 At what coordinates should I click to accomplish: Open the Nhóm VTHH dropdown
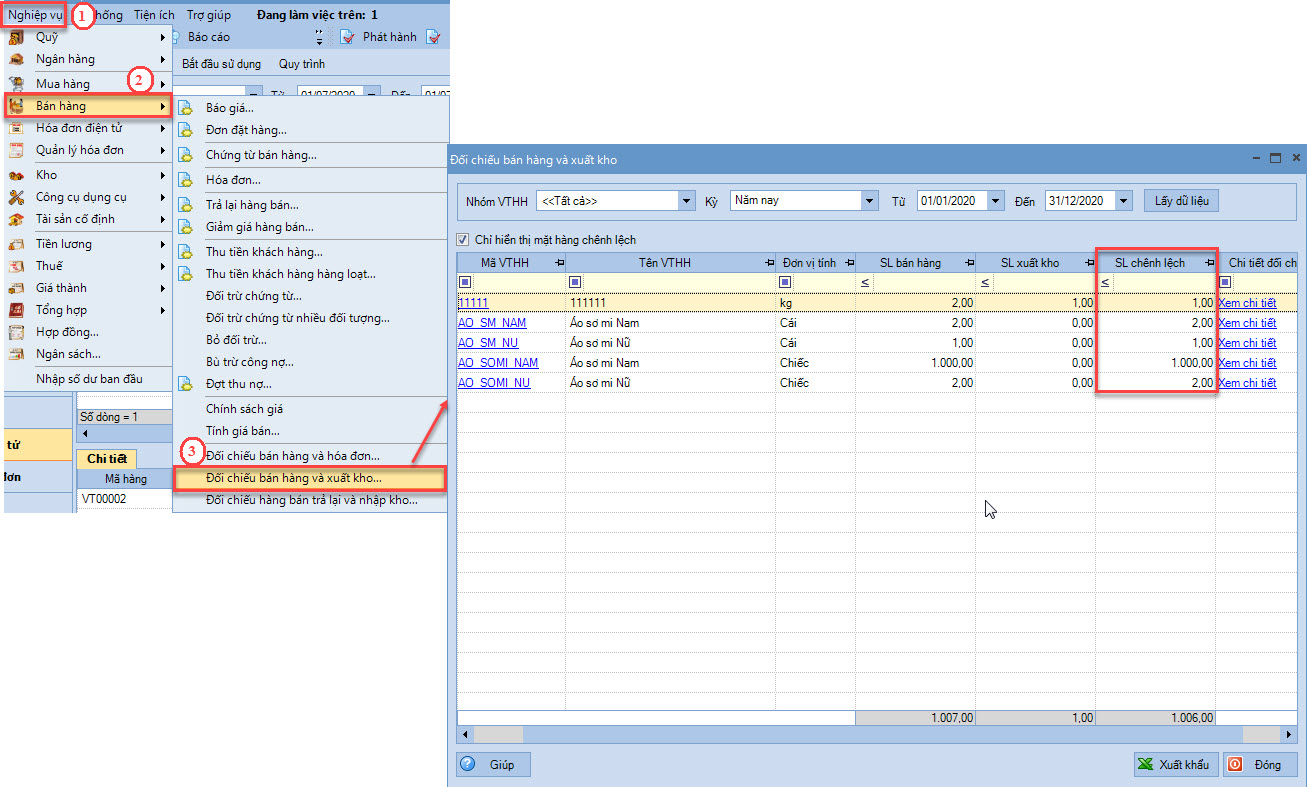pyautogui.click(x=686, y=201)
